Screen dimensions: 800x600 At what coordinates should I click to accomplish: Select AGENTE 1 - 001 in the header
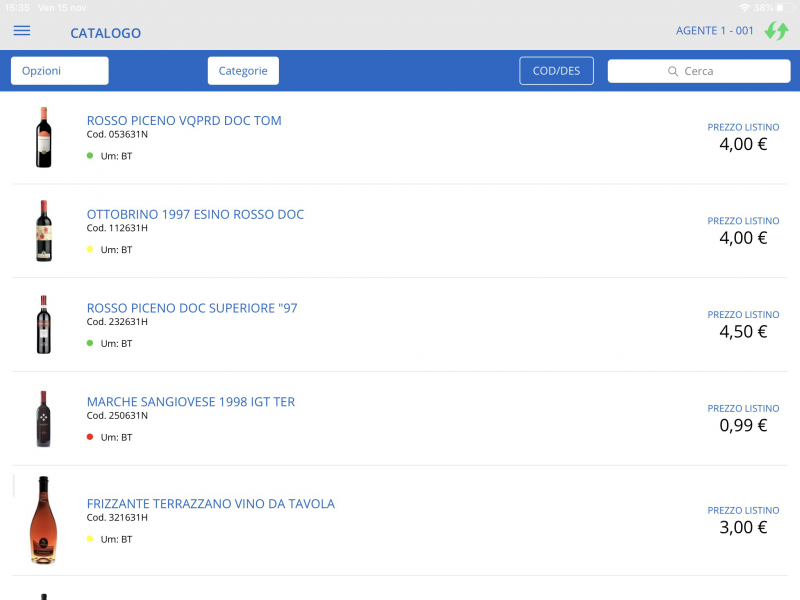point(714,31)
